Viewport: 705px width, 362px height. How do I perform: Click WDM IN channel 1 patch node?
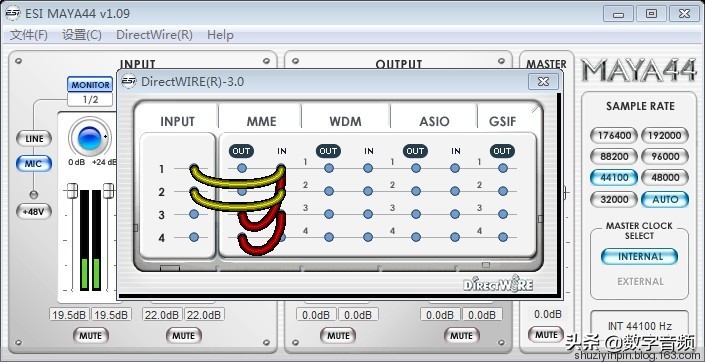point(368,168)
